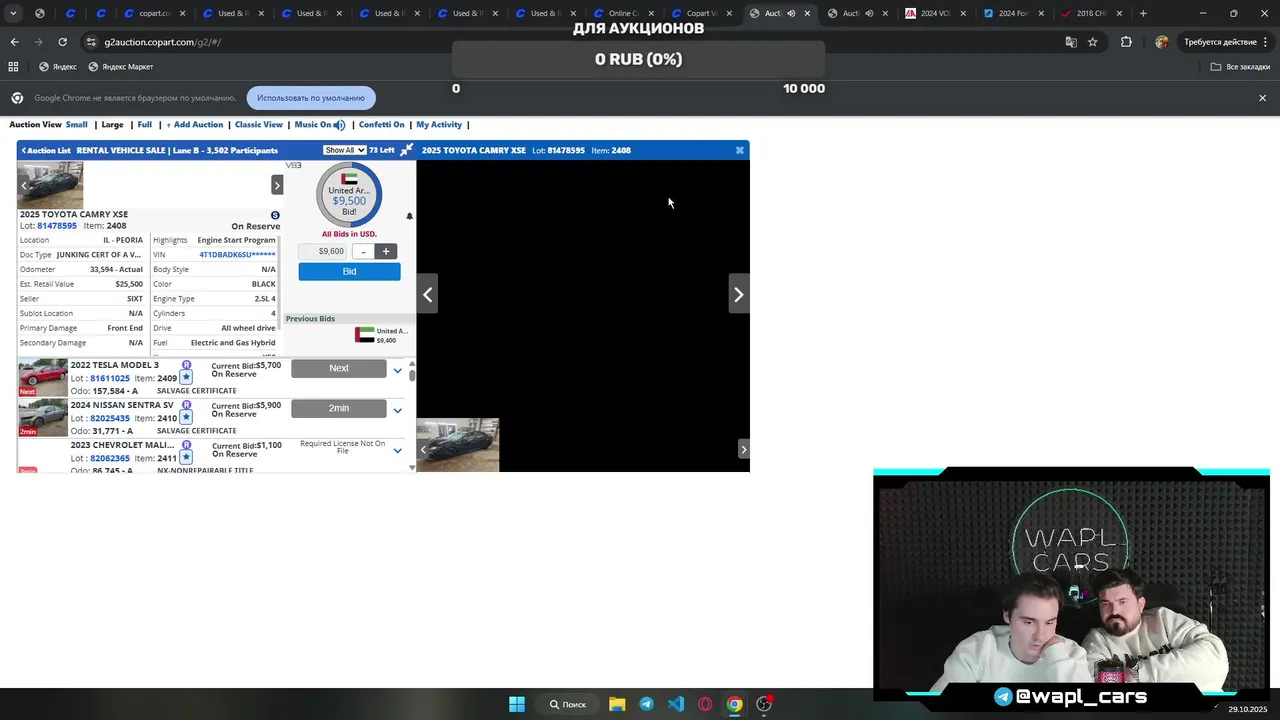The image size is (1280, 720).
Task: Click the collapse arrows icon beside 73 Left
Action: (x=406, y=150)
